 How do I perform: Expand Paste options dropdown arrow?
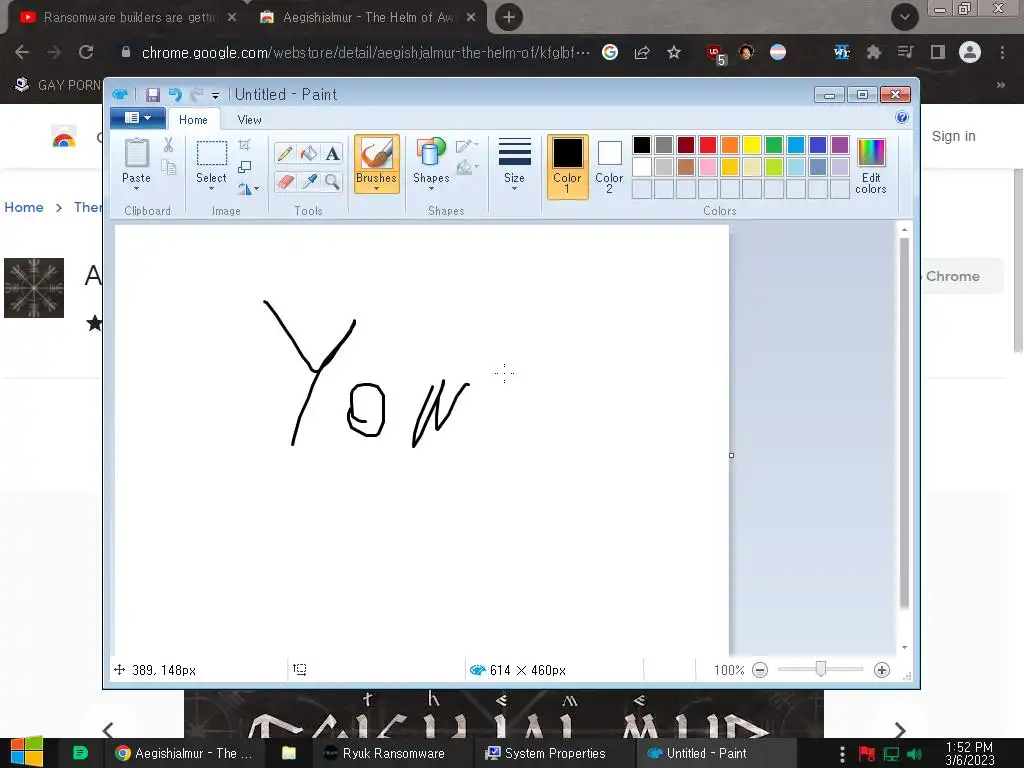[136, 189]
